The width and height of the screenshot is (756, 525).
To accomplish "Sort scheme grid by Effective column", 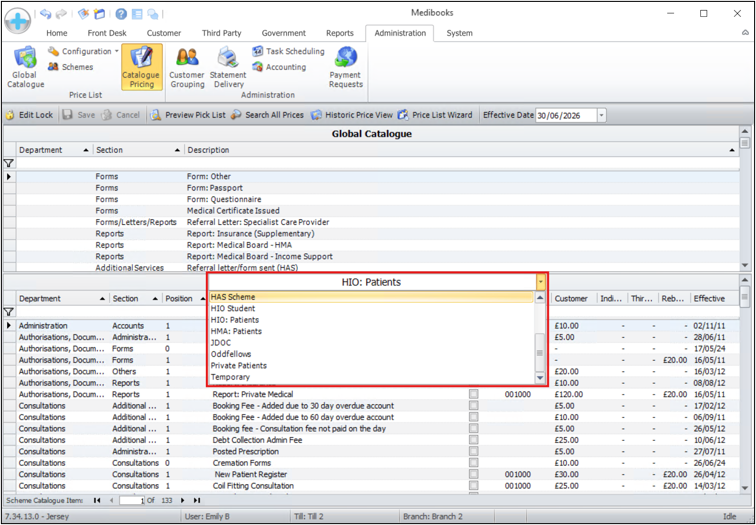I will pos(714,298).
